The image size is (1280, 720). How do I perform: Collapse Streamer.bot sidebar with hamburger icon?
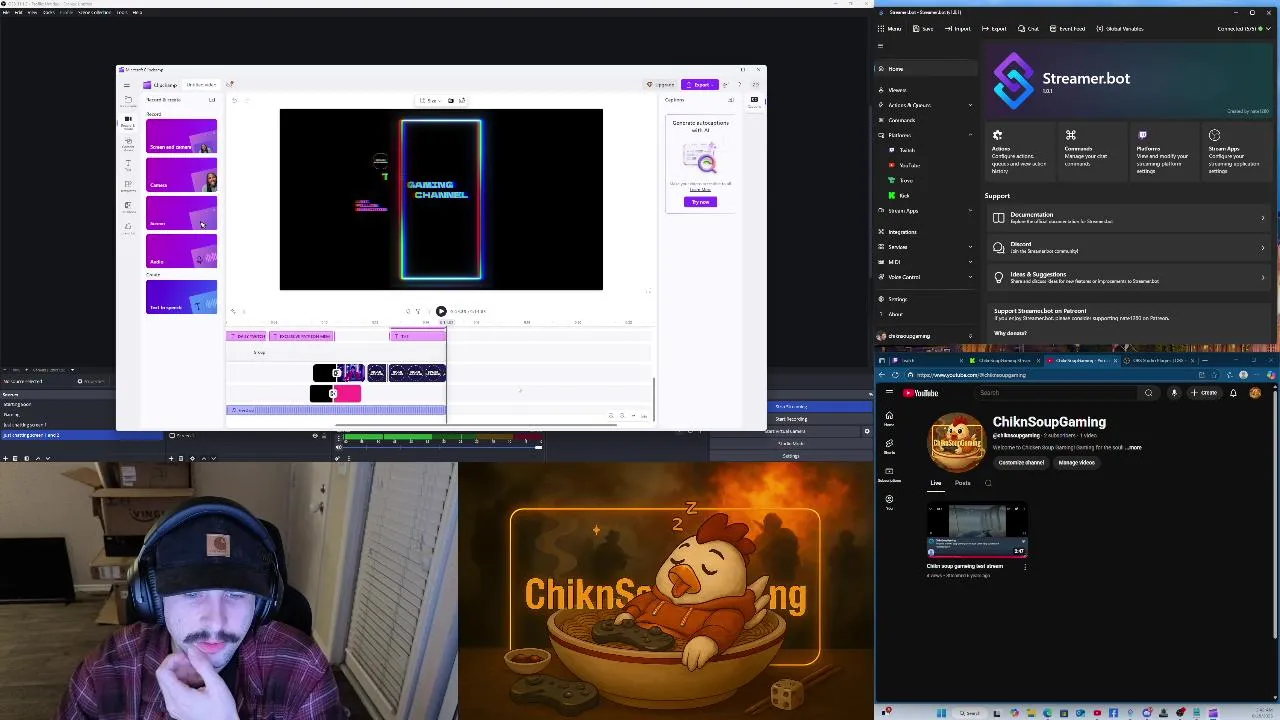coord(880,46)
